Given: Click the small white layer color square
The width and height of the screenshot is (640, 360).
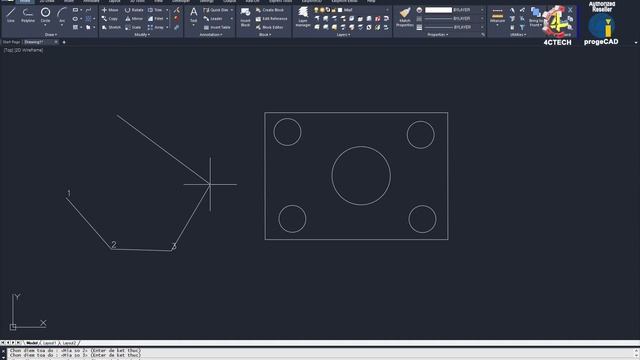Looking at the screenshot, I should pos(340,10).
